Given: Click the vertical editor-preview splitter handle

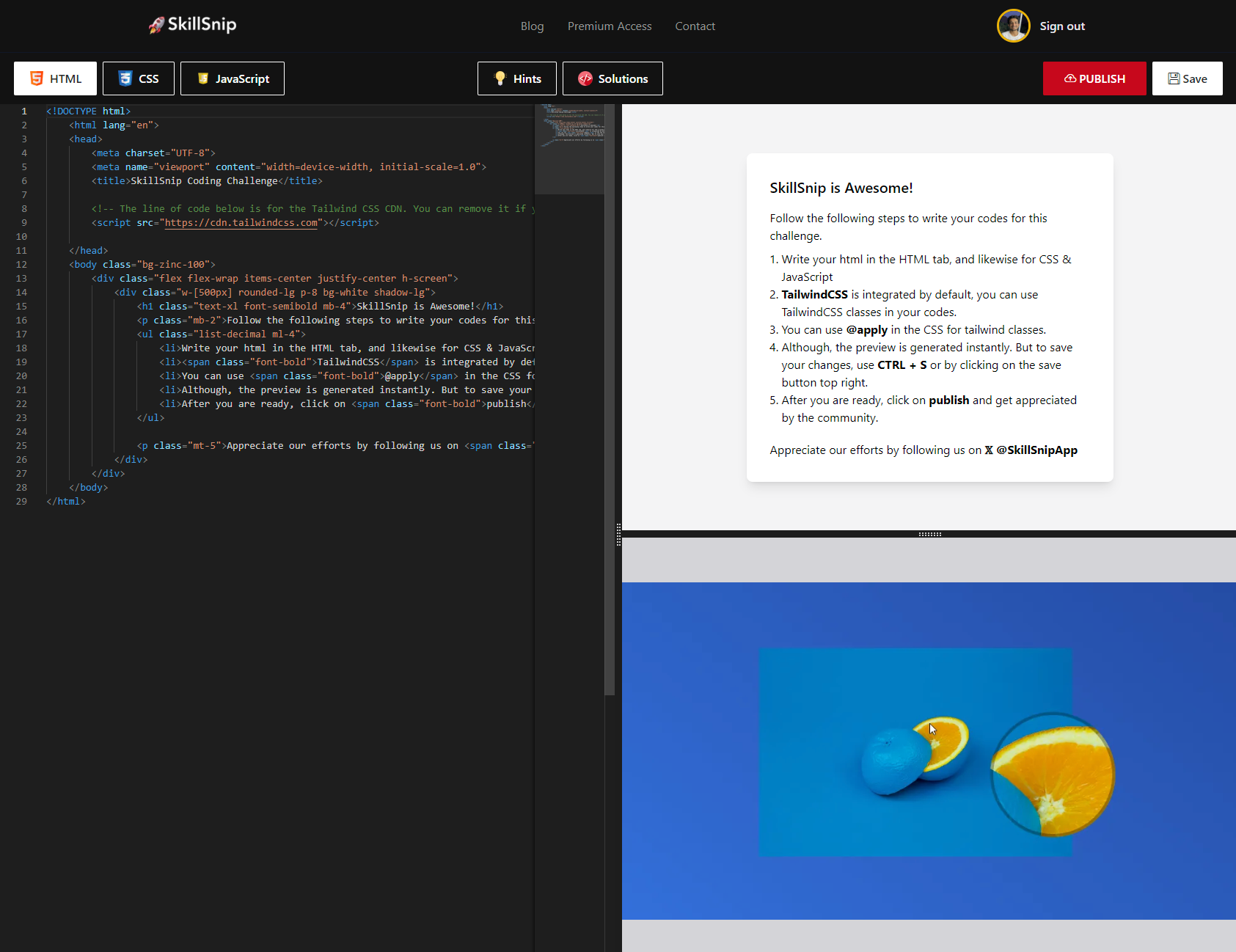Looking at the screenshot, I should pyautogui.click(x=618, y=535).
